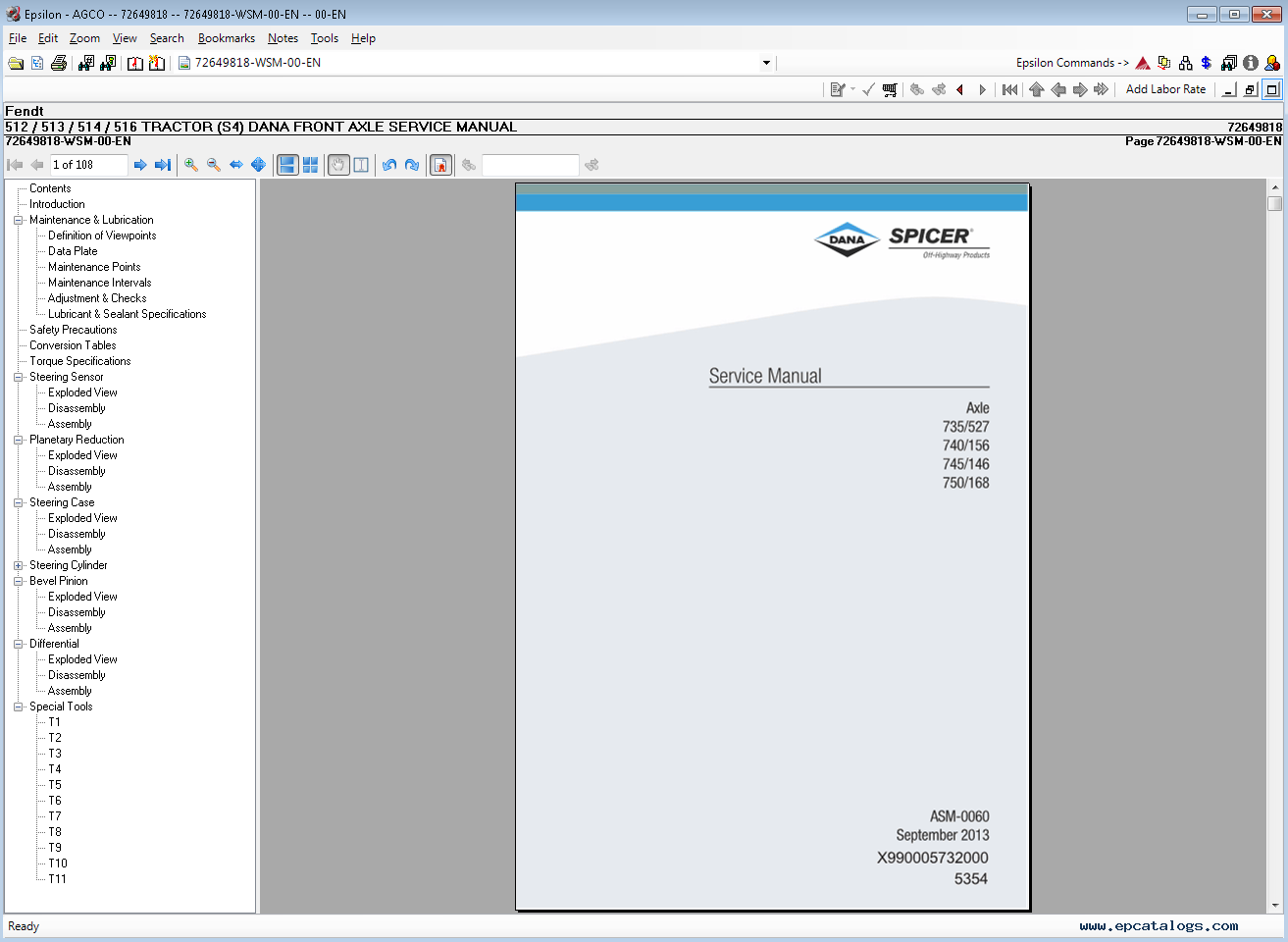The height and width of the screenshot is (942, 1288).
Task: Click the second binoculars search icon
Action: click(x=108, y=63)
